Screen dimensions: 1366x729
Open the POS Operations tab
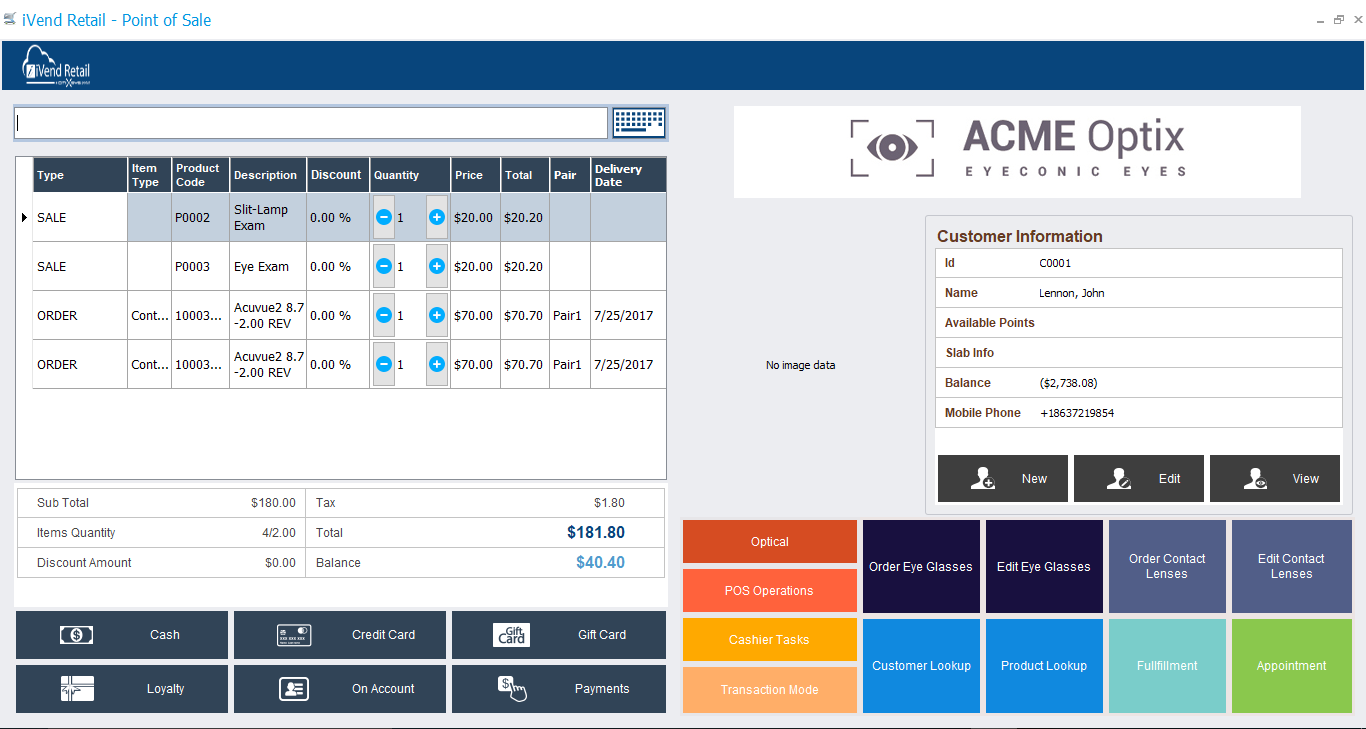770,591
